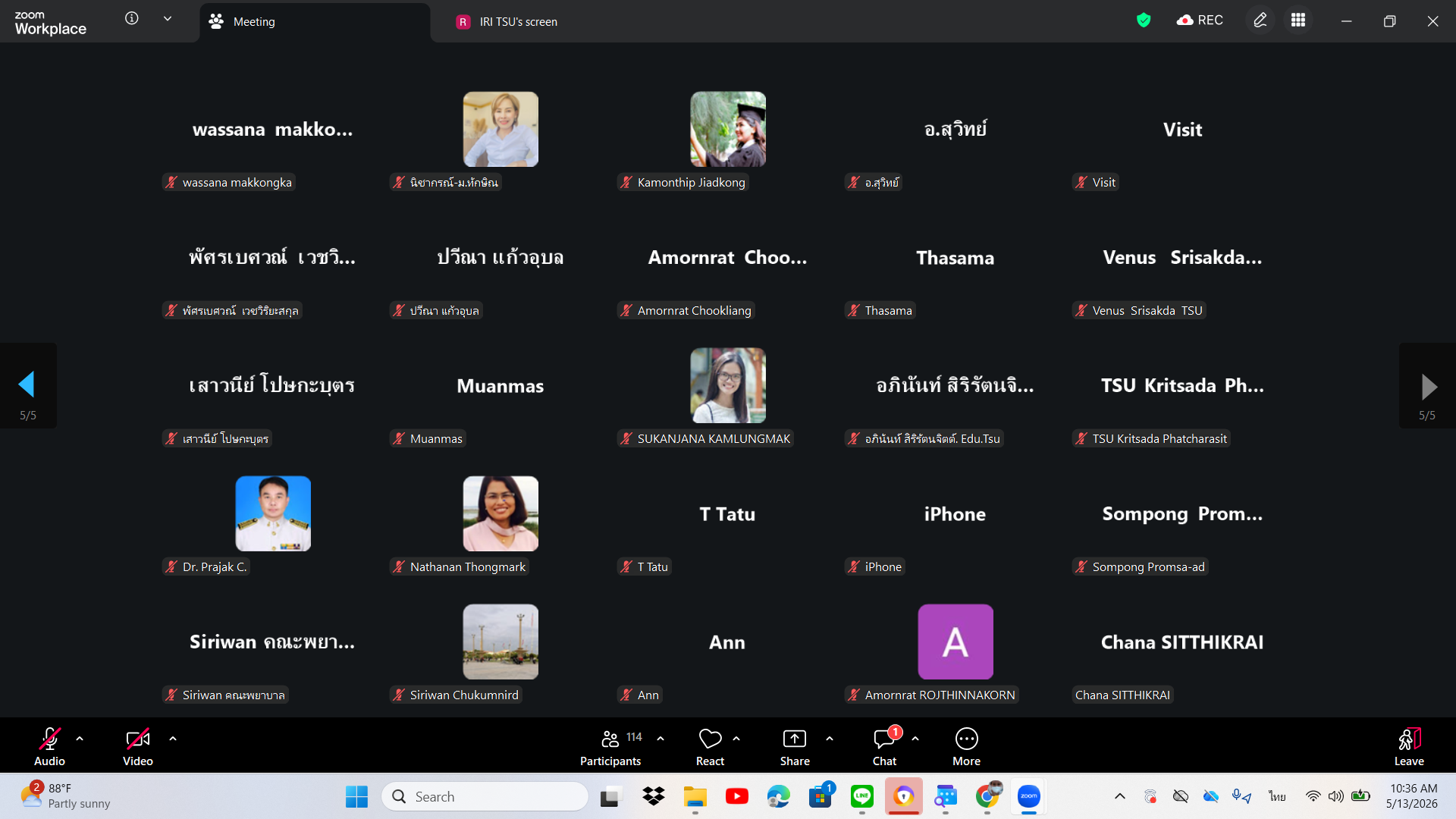Select Nathanan Thongmark thumbnail
The image size is (1456, 819).
pos(500,513)
